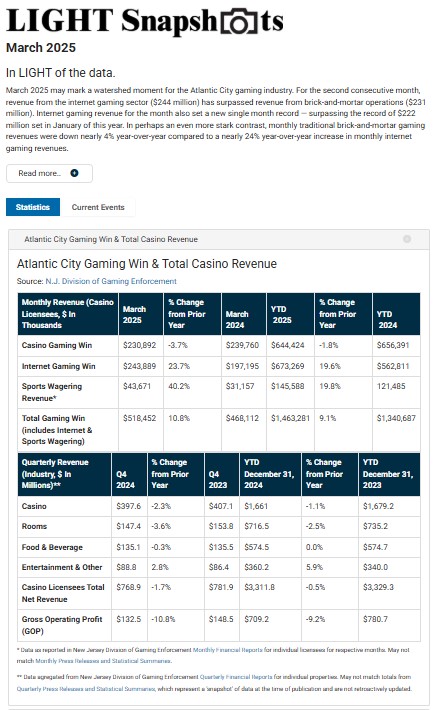Click the YTD December 31, 2024 column header
Image resolution: width=436 pixels, height=710 pixels.
pyautogui.click(x=270, y=474)
